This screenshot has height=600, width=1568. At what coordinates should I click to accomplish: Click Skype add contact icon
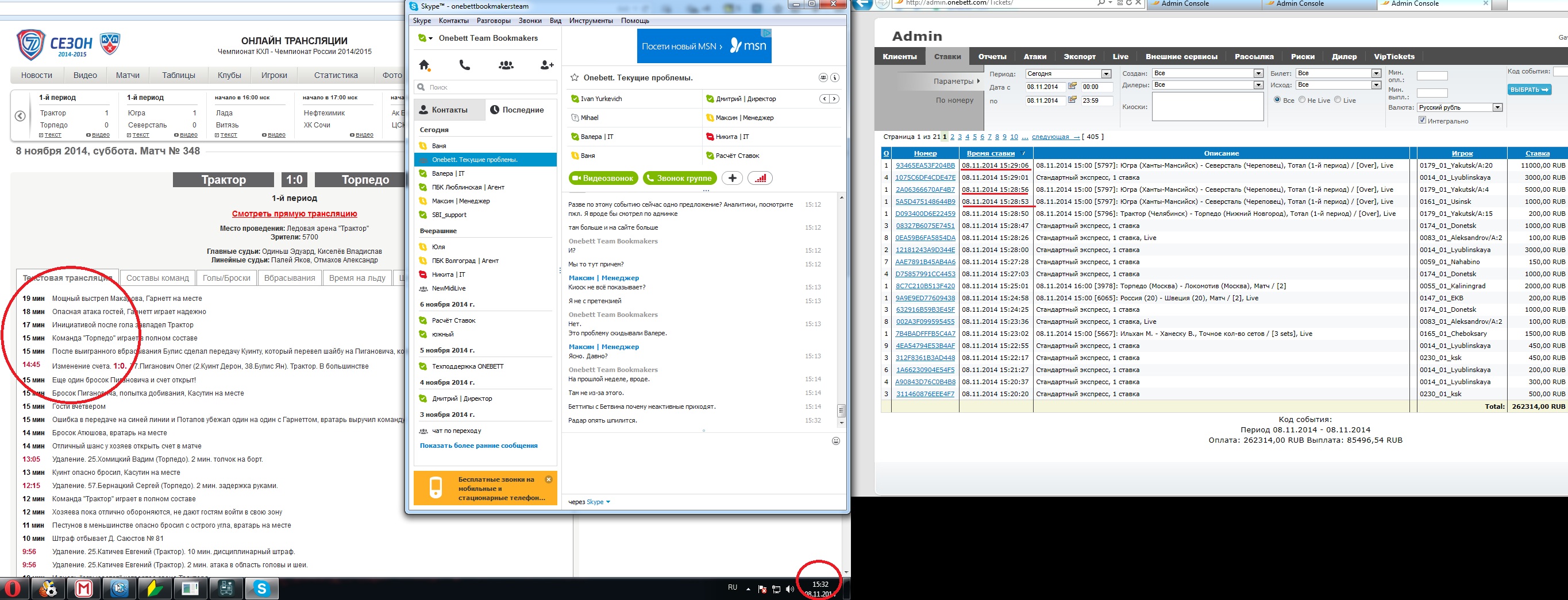[x=546, y=65]
